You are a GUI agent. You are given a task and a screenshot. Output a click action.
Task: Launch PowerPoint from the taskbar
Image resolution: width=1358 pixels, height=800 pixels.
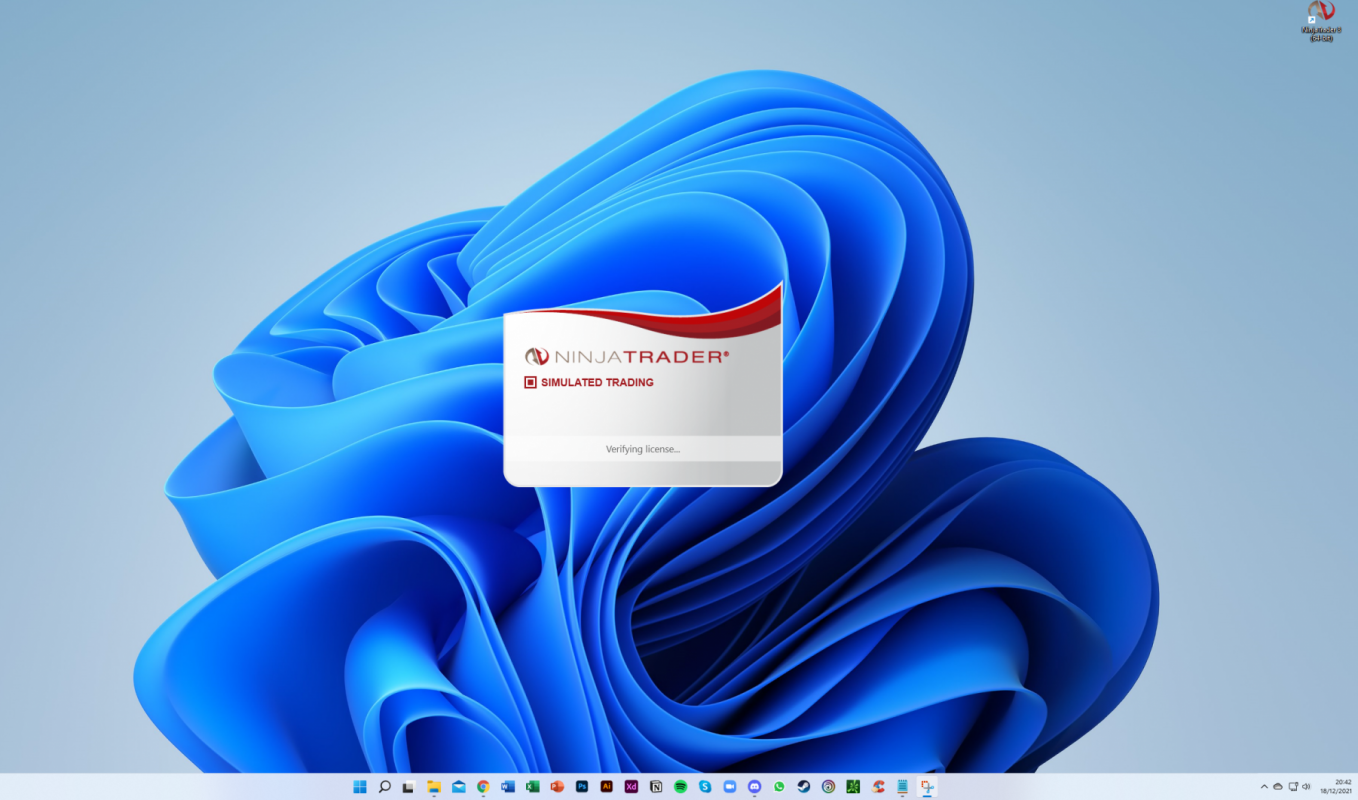[557, 787]
